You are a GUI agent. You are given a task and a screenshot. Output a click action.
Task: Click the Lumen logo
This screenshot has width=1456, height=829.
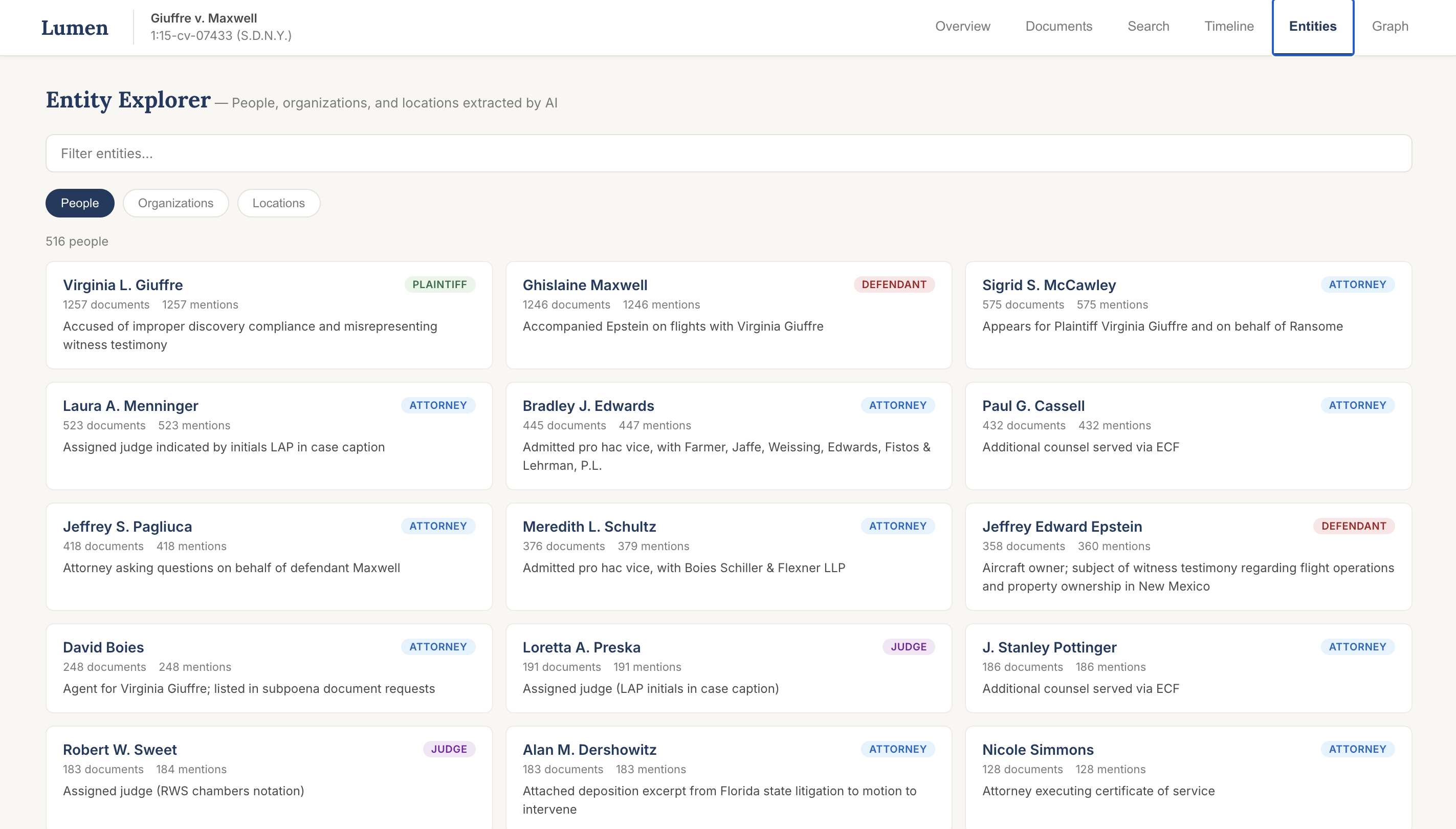click(75, 27)
